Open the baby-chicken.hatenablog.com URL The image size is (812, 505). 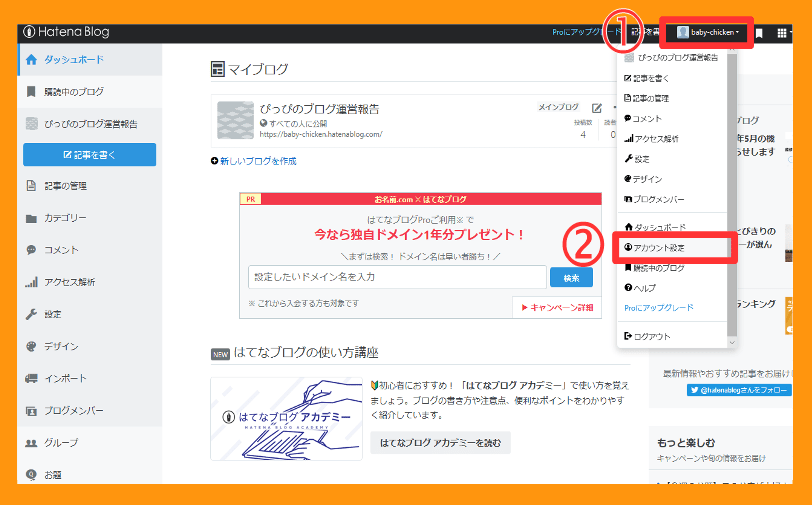(x=321, y=134)
